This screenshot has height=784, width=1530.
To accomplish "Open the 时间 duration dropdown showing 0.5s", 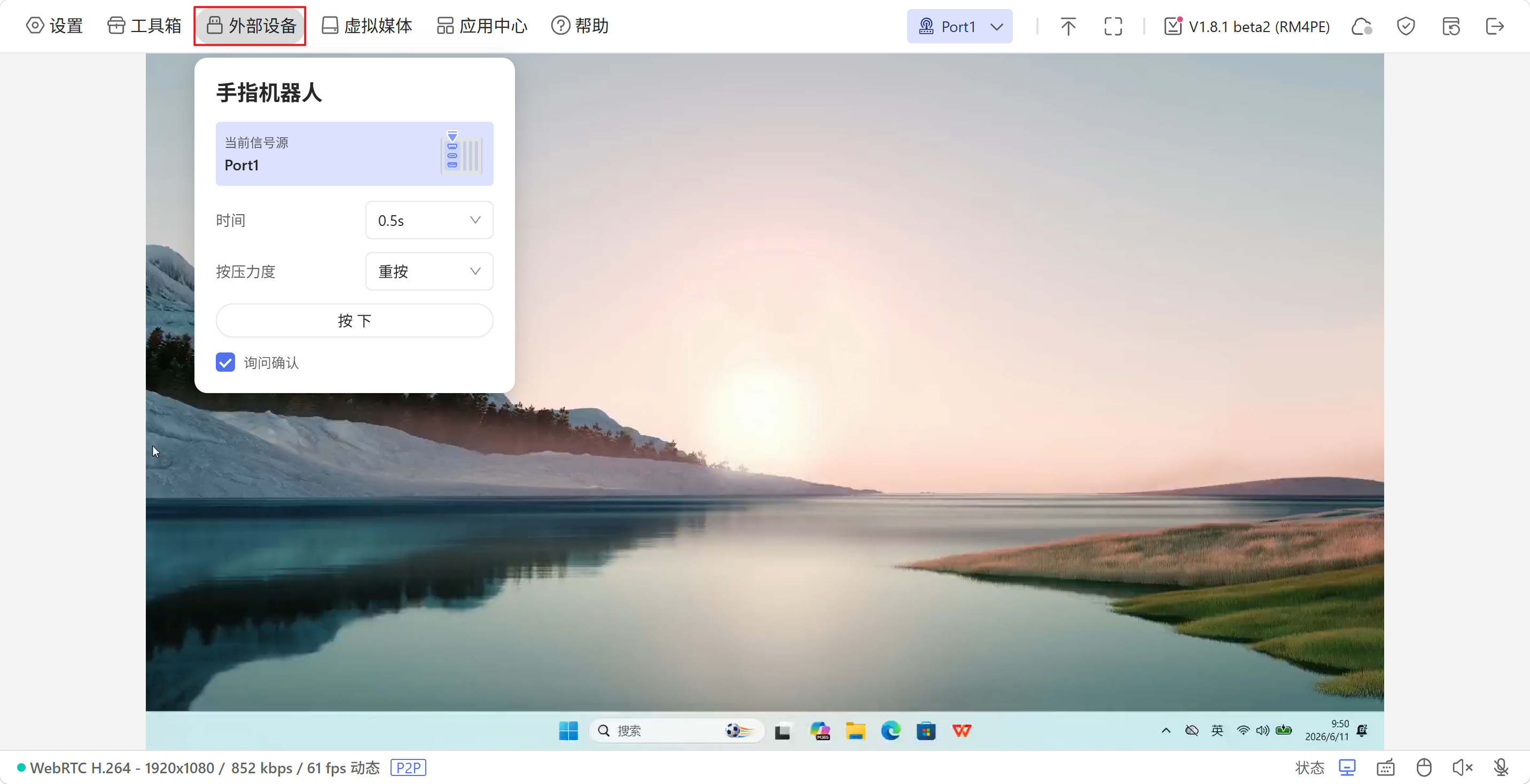I will click(429, 221).
